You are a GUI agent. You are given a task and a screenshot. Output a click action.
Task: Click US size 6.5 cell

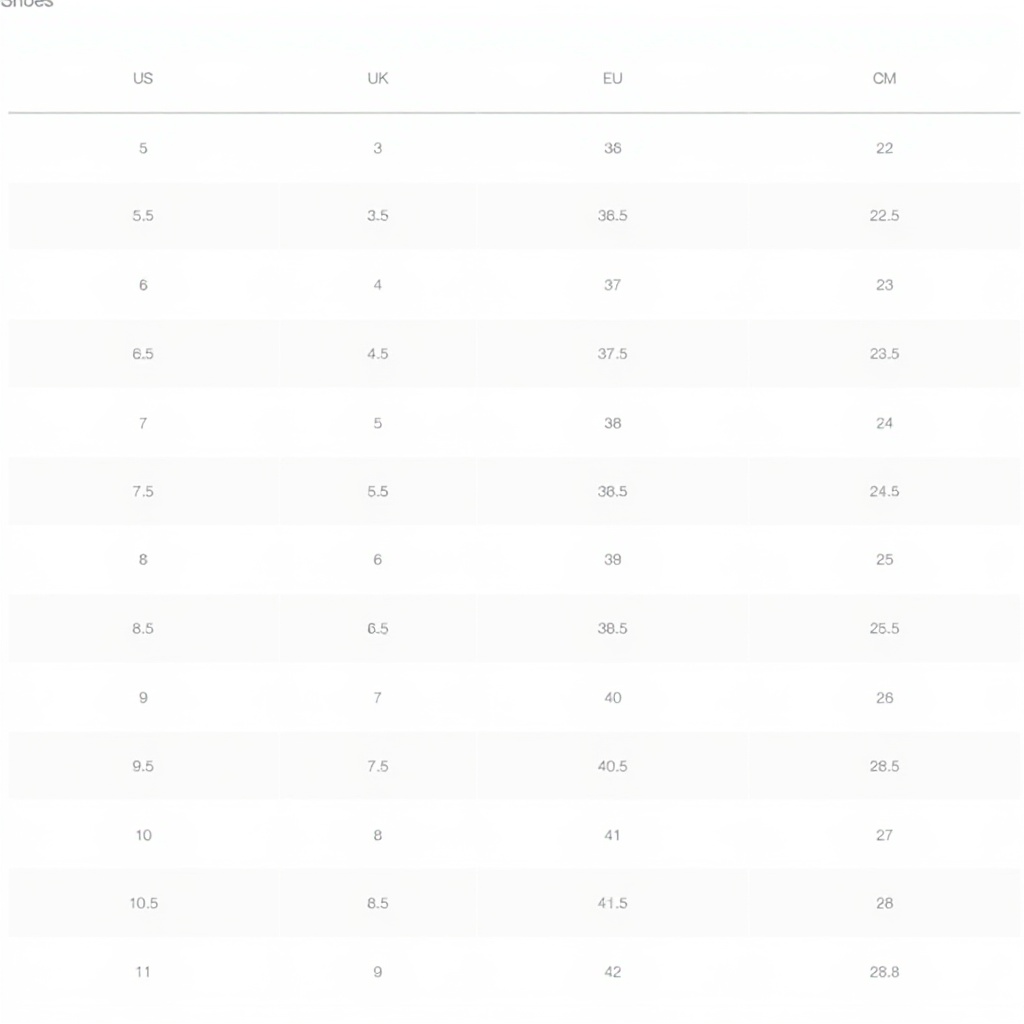(143, 354)
